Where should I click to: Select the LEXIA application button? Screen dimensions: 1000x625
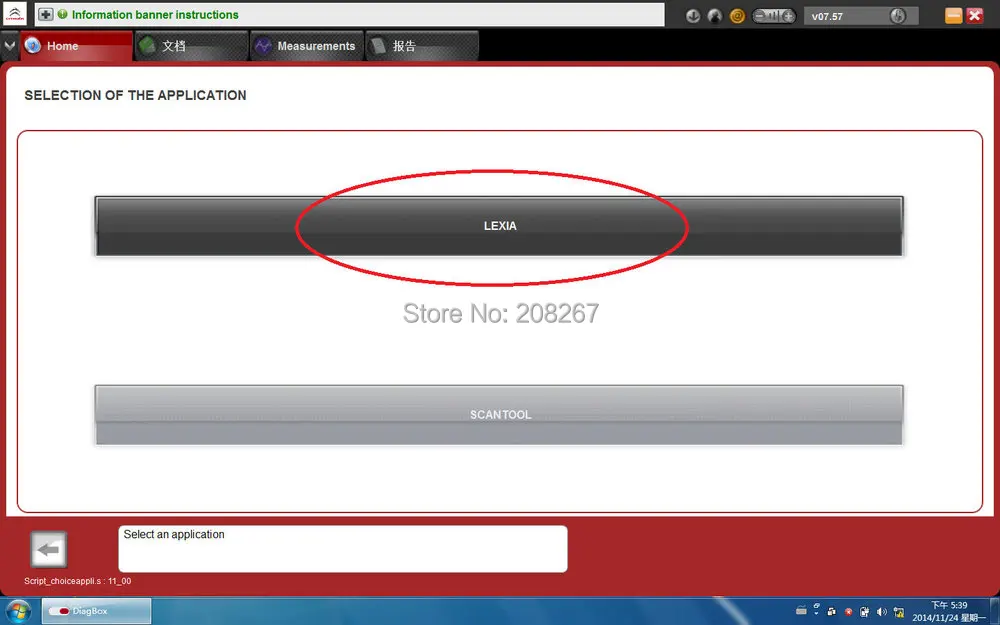pos(499,226)
